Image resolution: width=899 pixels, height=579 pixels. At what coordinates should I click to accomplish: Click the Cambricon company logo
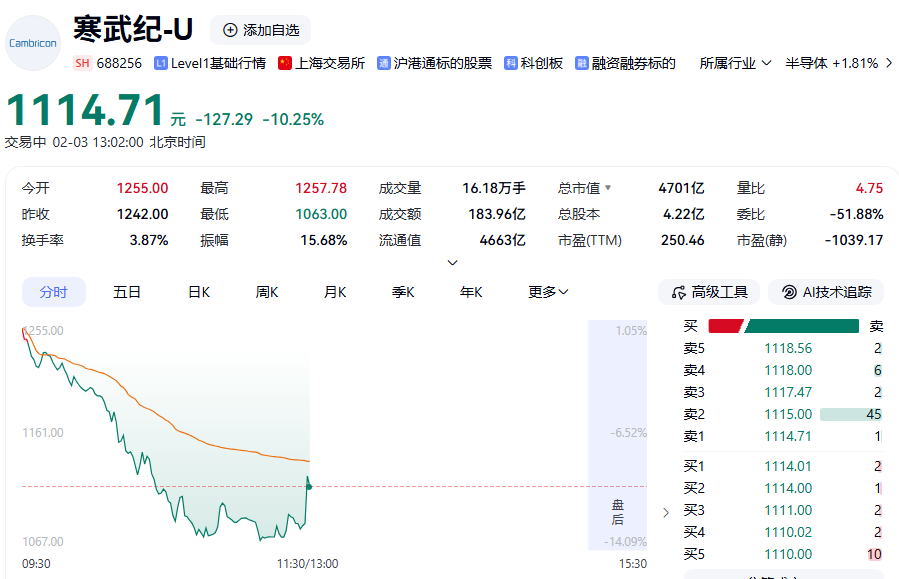point(33,43)
